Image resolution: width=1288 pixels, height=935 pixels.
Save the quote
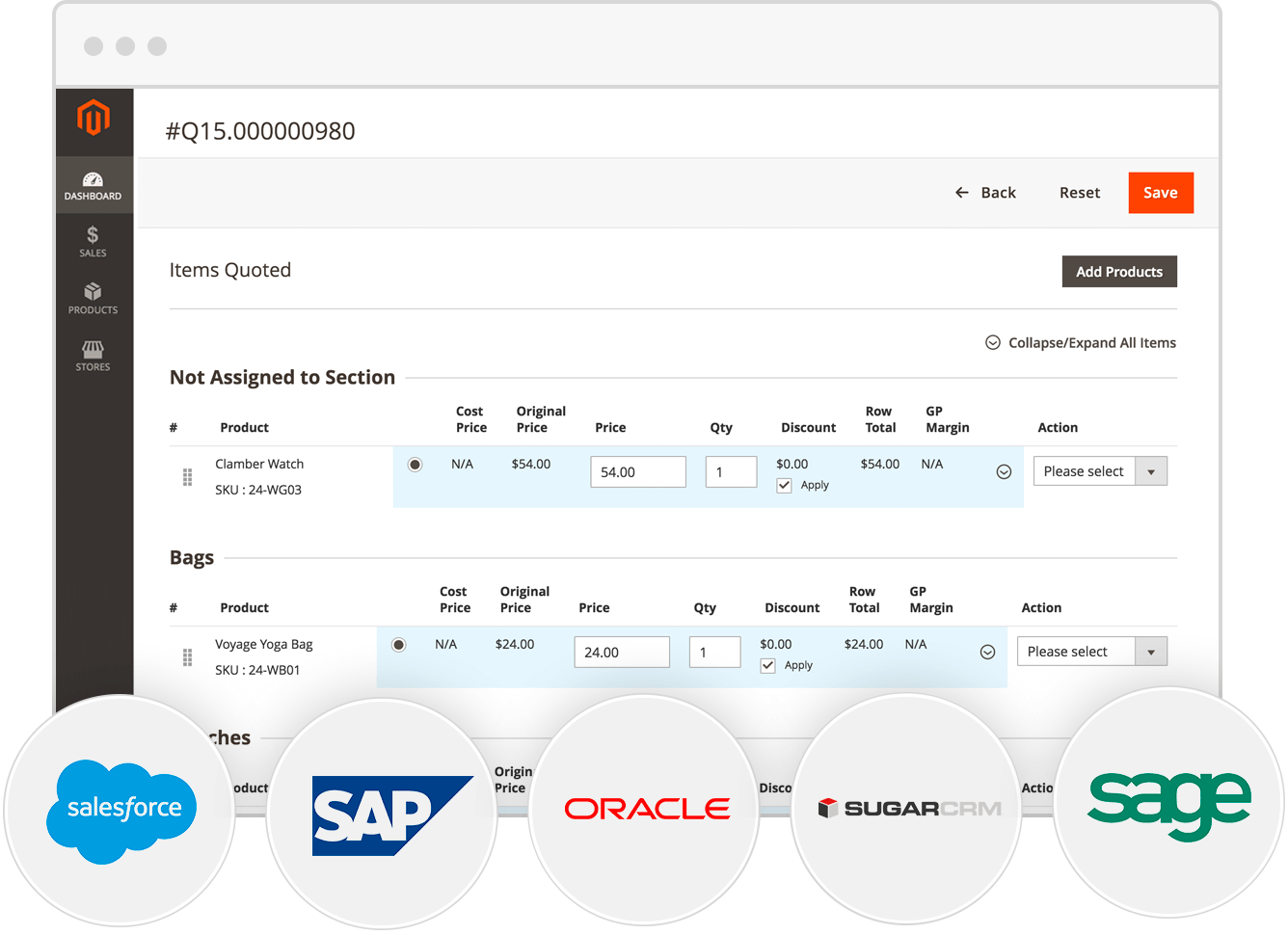1161,193
